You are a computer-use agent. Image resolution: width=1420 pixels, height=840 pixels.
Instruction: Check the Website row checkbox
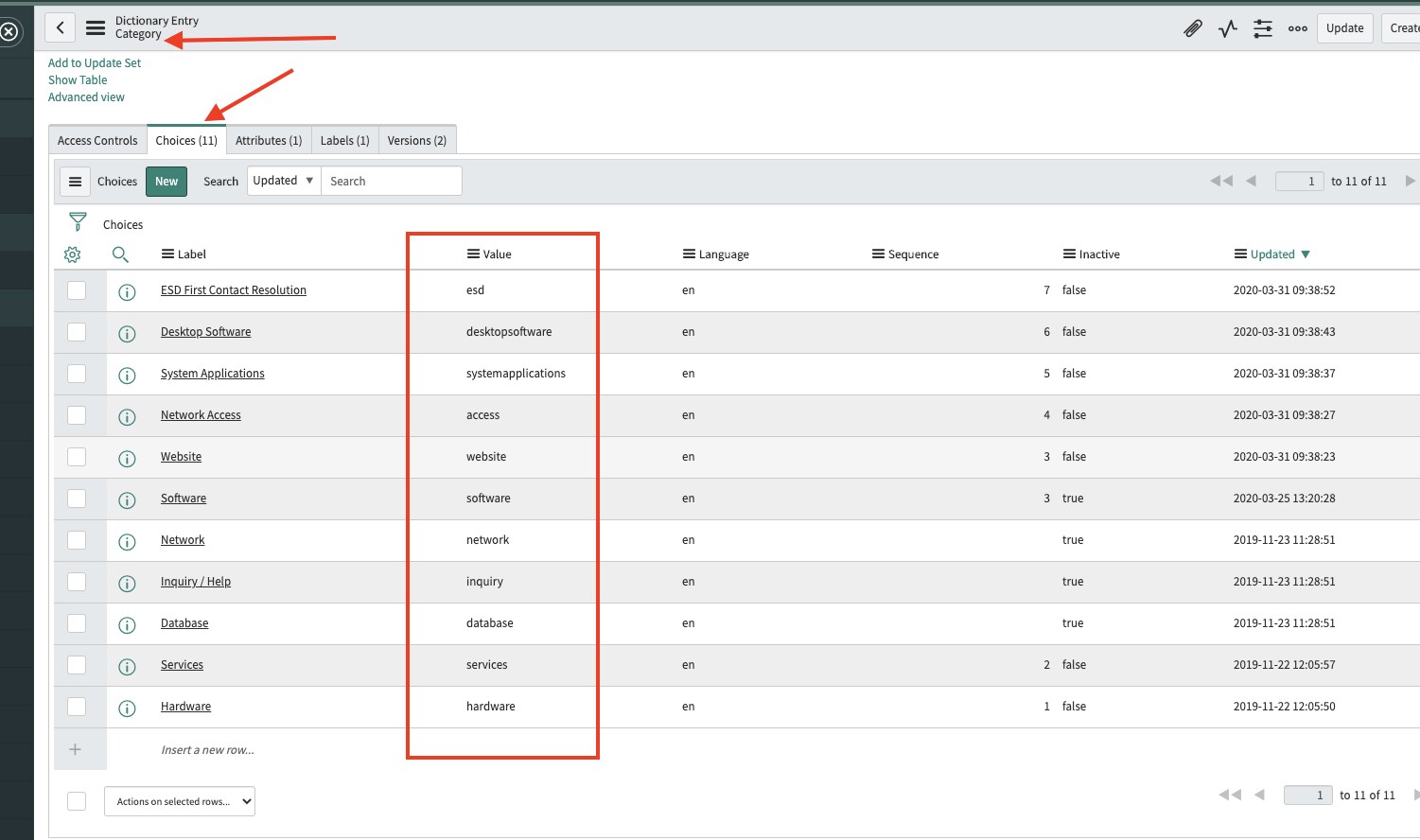[77, 457]
